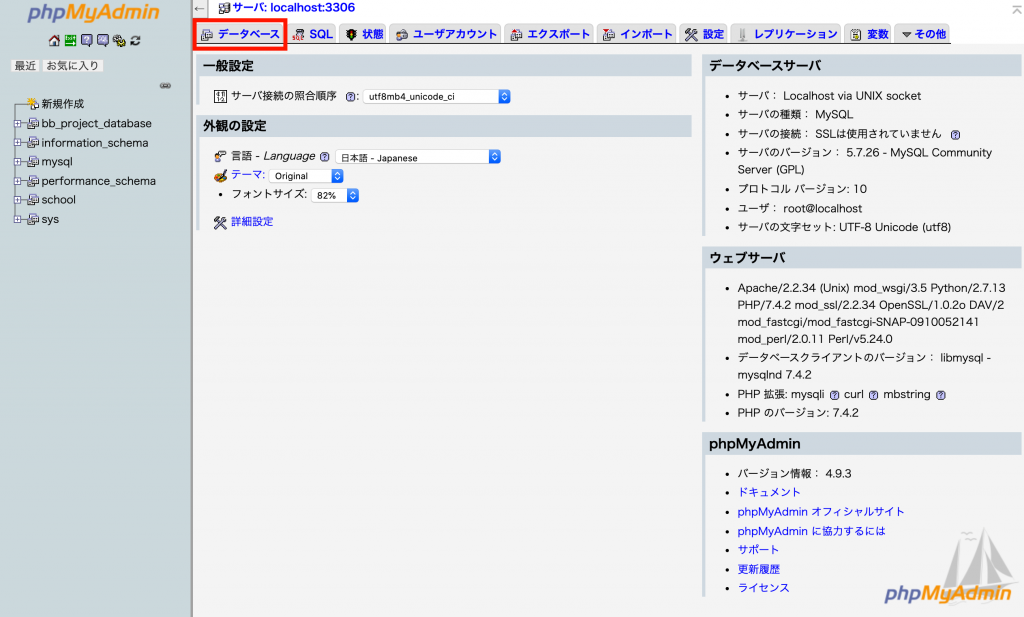Image resolution: width=1024 pixels, height=617 pixels.
Task: Switch to the SQL tab
Action: click(x=312, y=34)
